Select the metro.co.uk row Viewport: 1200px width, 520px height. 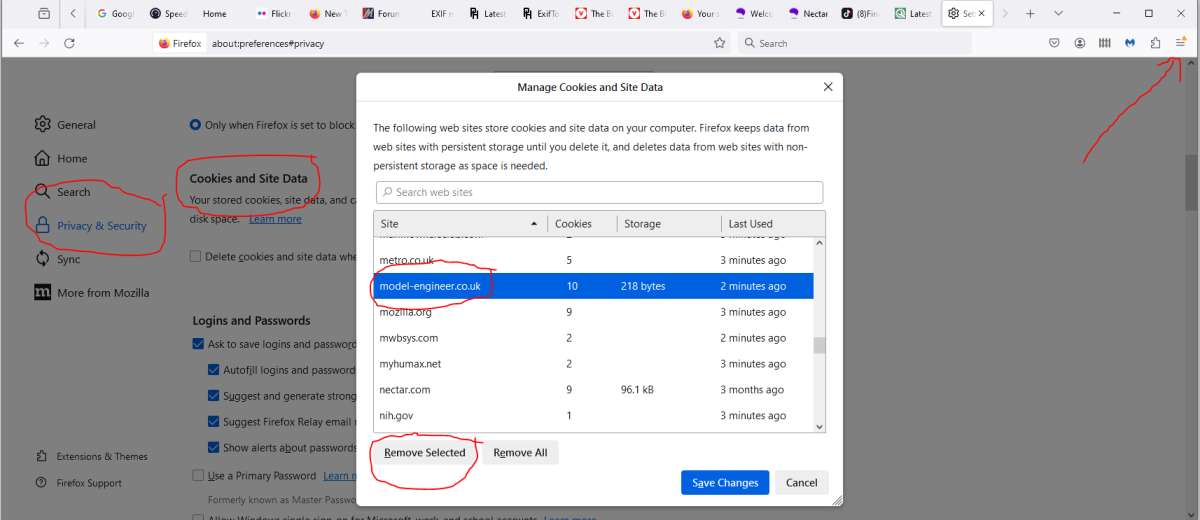[594, 260]
